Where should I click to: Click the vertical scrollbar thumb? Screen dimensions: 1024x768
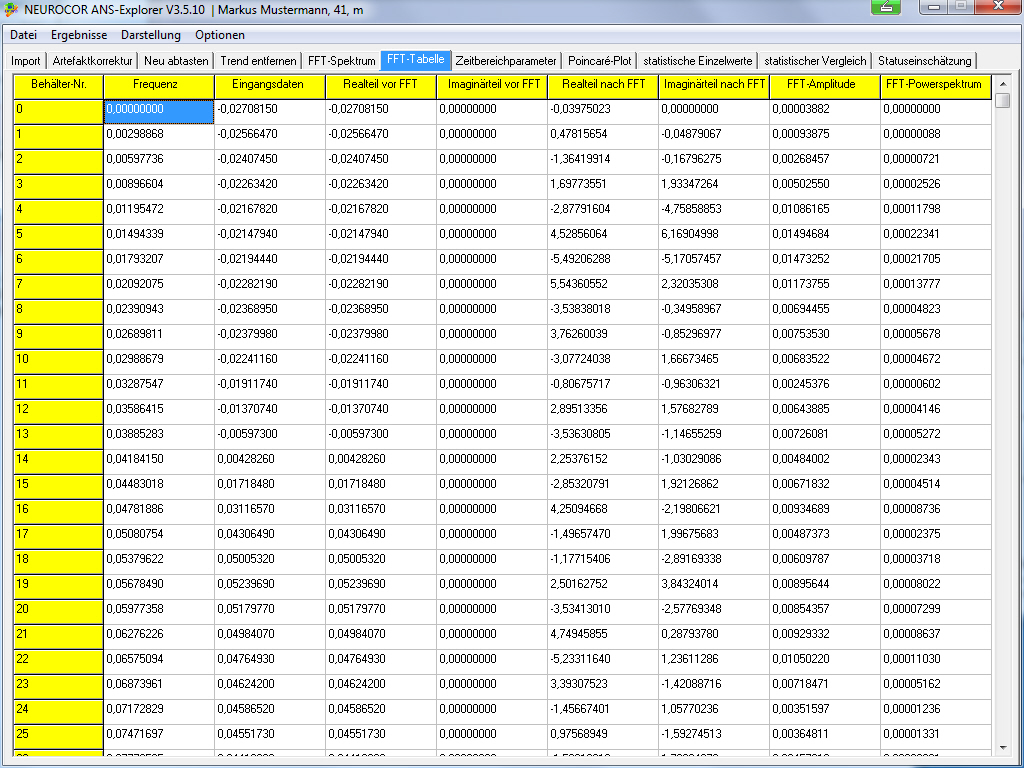(x=1003, y=101)
